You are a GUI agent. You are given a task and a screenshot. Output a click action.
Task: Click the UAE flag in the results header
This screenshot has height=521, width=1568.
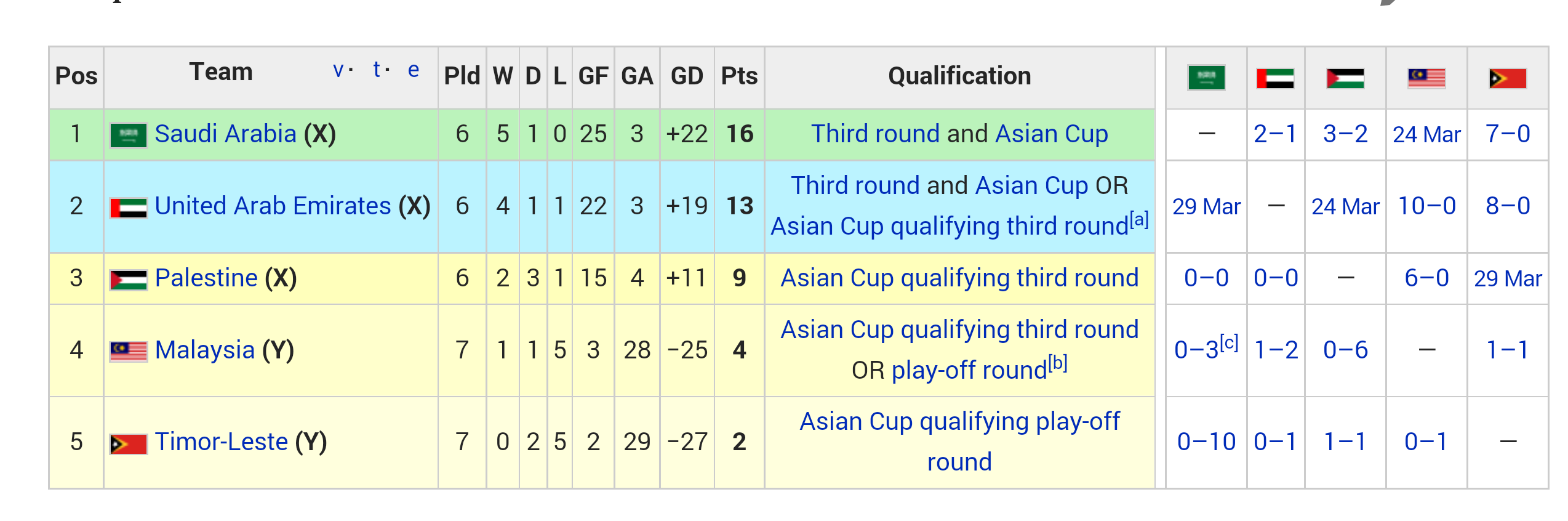coord(1275,78)
